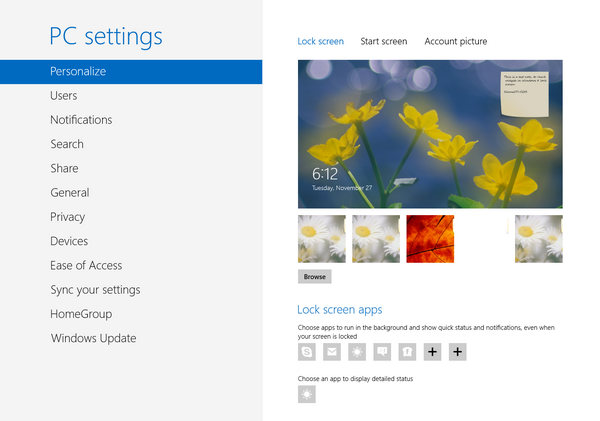Screen dimensions: 600x421
Task: Open Devices settings
Action: [69, 241]
